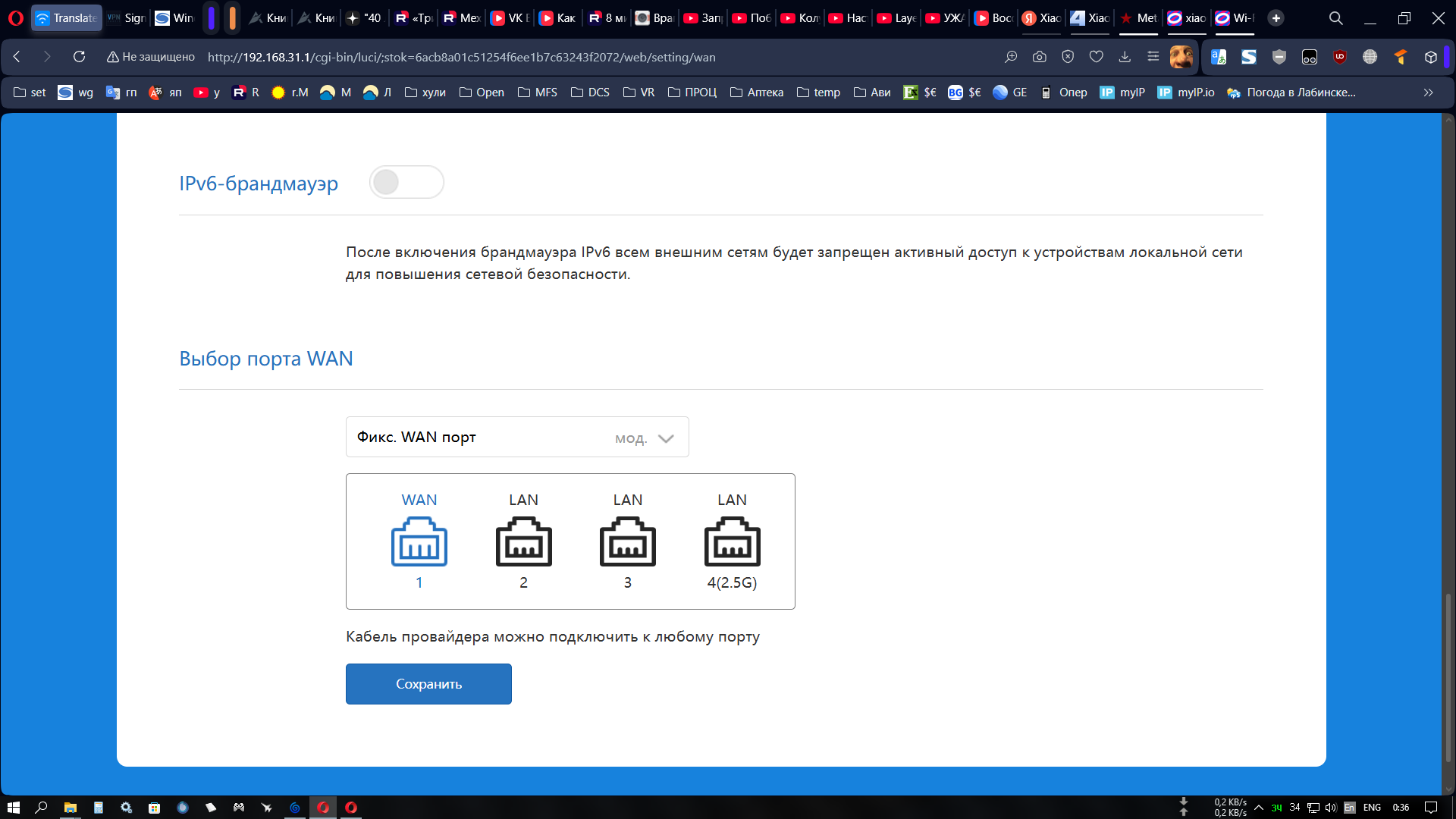The width and height of the screenshot is (1456, 819).
Task: Open the Opera menu logo
Action: (16, 18)
